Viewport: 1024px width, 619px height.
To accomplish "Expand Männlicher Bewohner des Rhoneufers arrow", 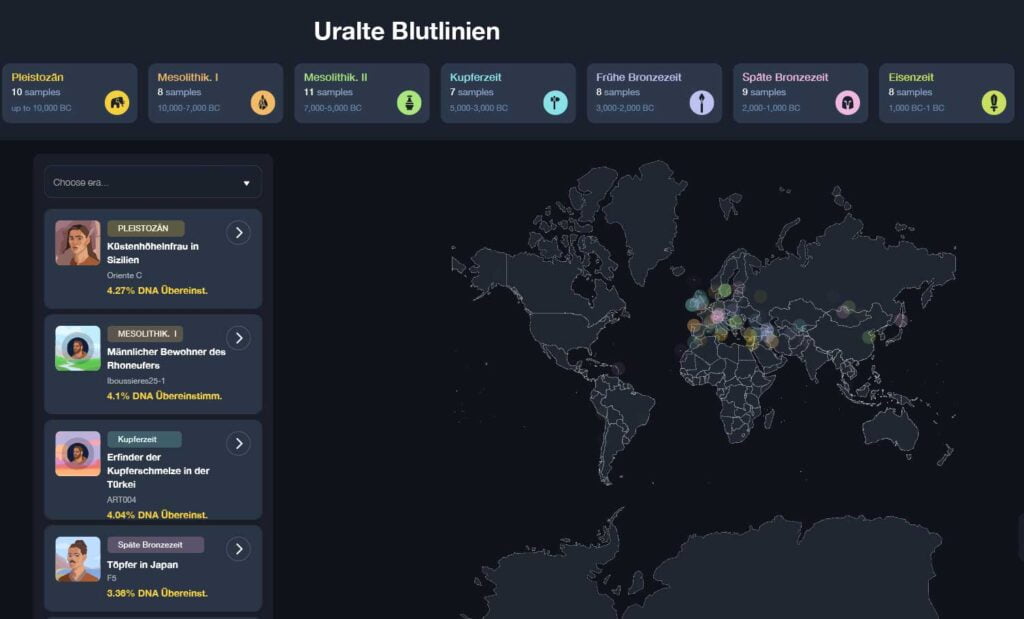I will click(x=238, y=338).
